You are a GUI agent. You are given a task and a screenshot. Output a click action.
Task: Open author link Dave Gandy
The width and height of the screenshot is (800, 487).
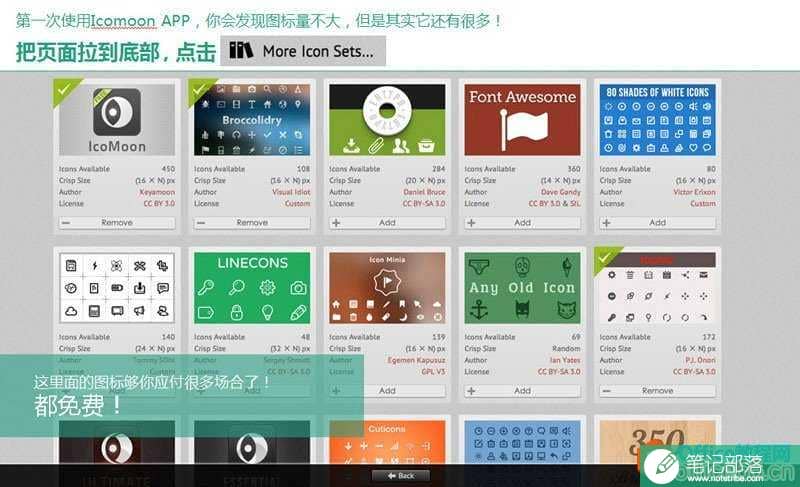tap(561, 192)
